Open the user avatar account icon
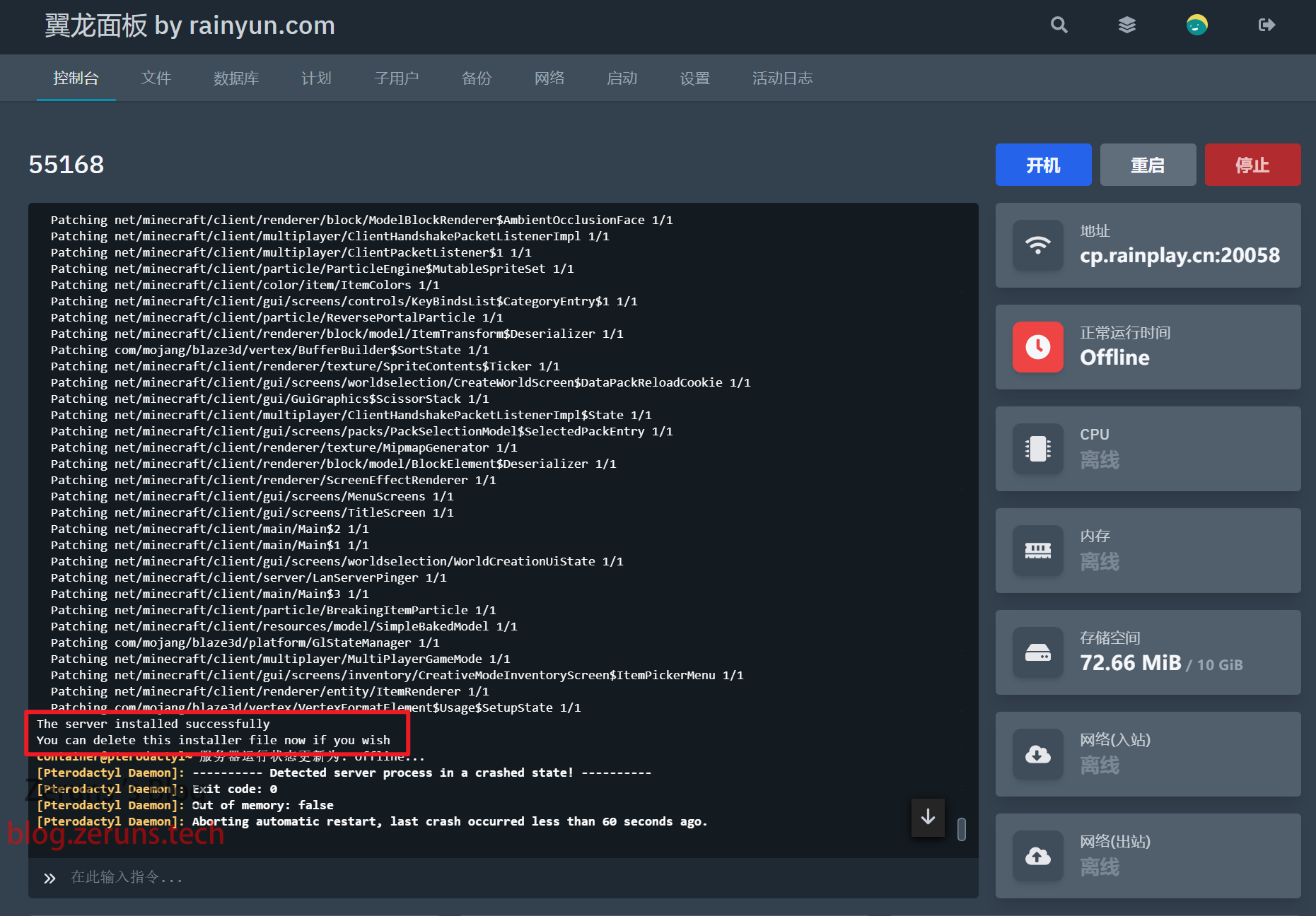 [x=1196, y=25]
